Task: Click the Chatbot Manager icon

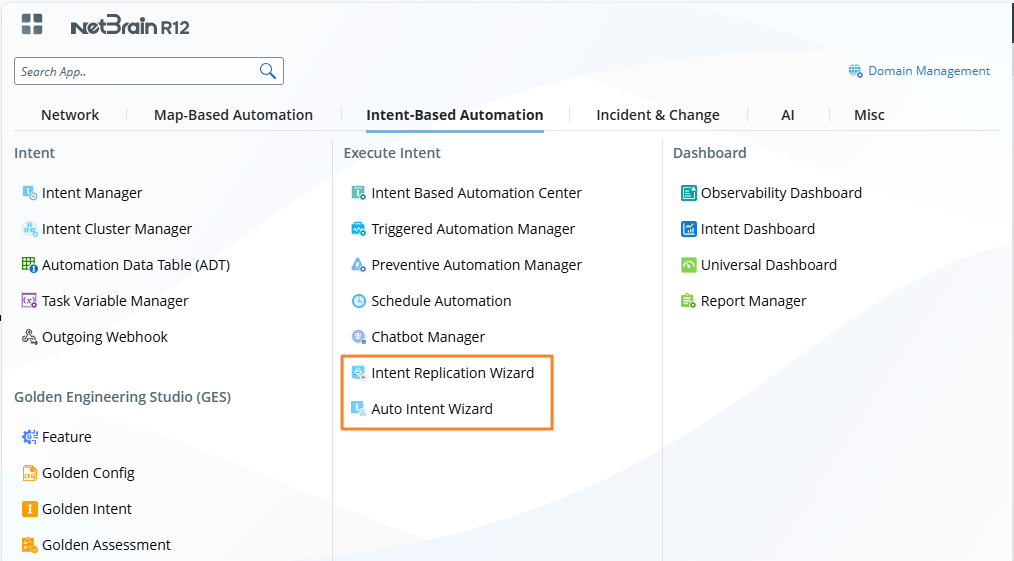Action: (359, 337)
